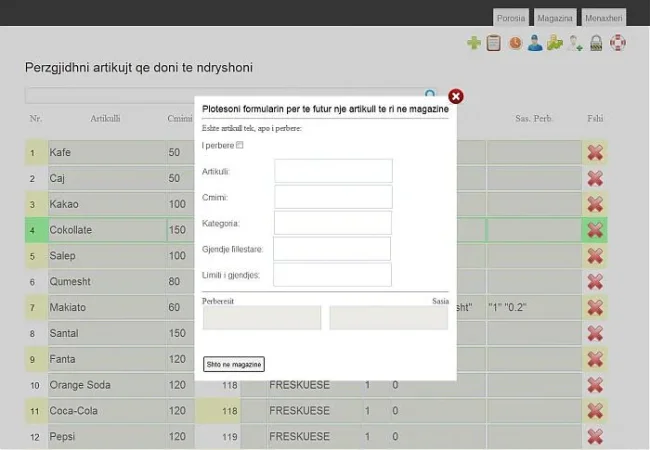Click the lifebuoy help icon
The width and height of the screenshot is (650, 450).
click(x=618, y=43)
